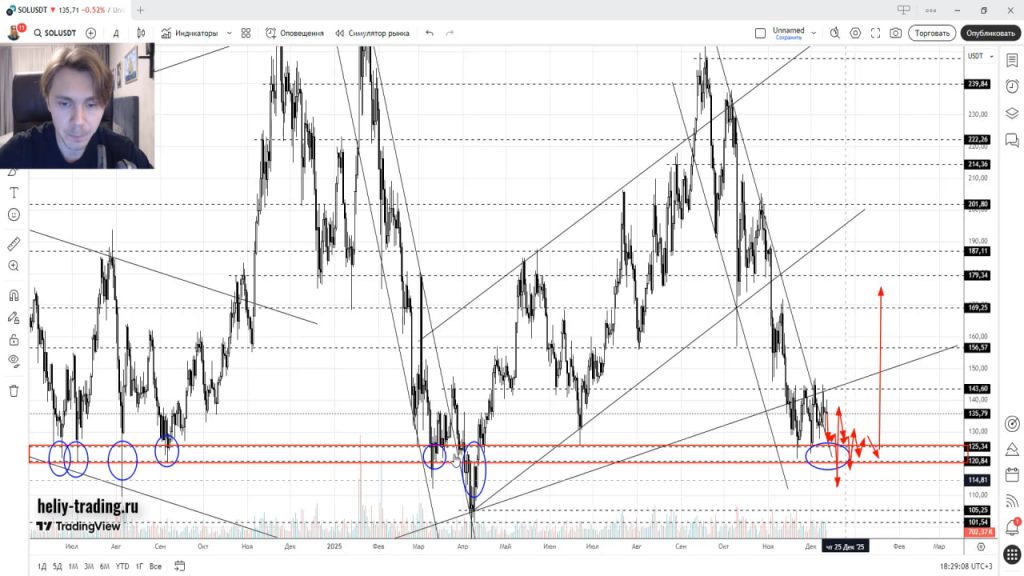Screen dimensions: 1024x576
Task: Activate the Zoom In tool
Action: (14, 266)
